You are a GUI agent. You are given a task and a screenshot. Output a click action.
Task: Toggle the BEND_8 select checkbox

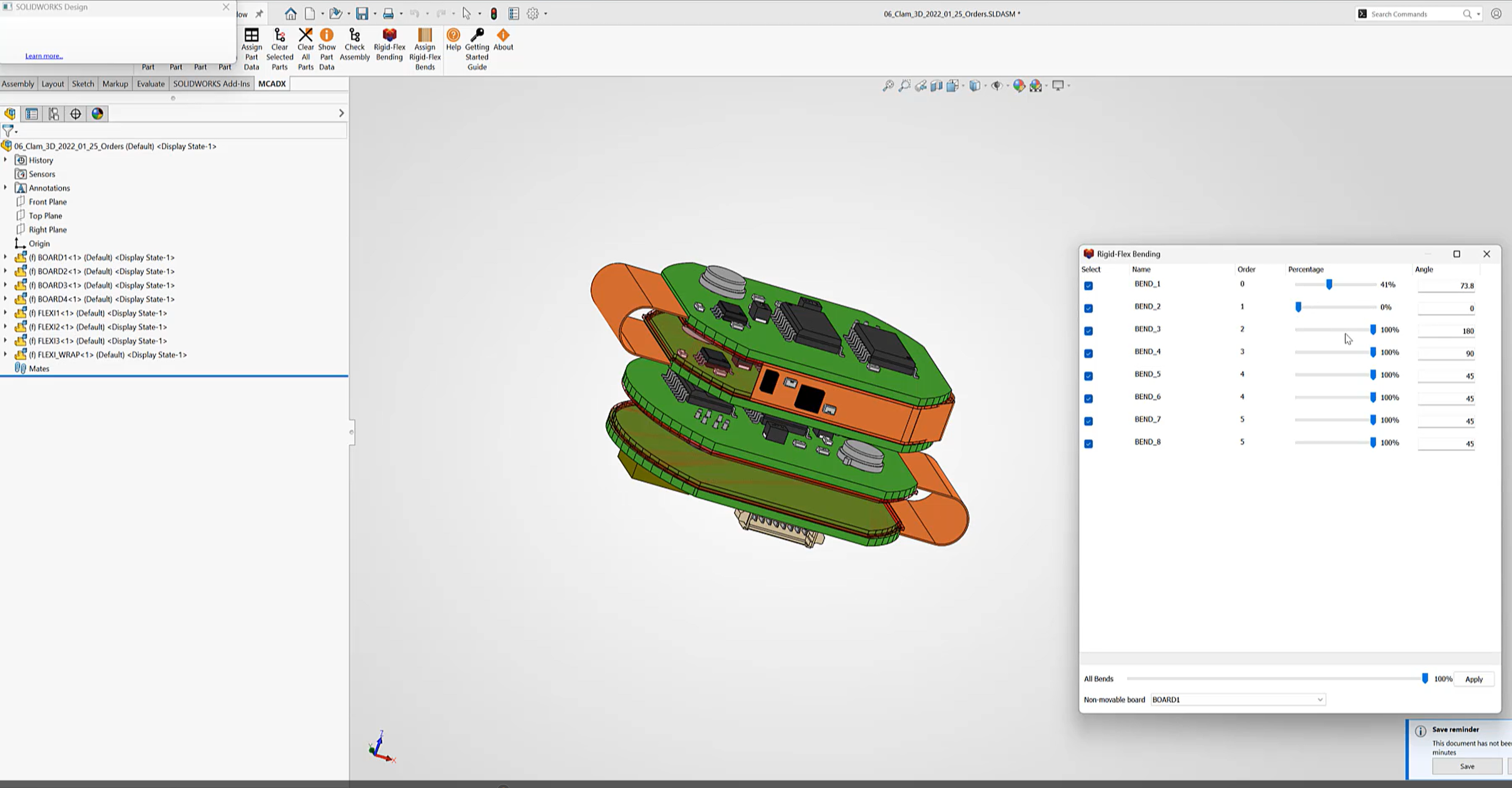[x=1088, y=444]
